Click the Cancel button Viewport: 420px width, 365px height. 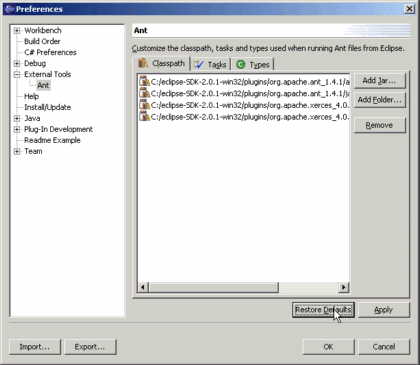384,347
